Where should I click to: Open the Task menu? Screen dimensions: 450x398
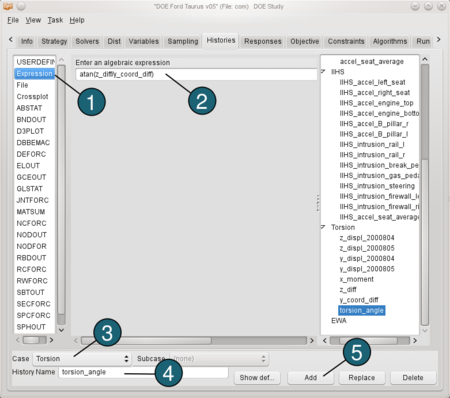[x=55, y=20]
